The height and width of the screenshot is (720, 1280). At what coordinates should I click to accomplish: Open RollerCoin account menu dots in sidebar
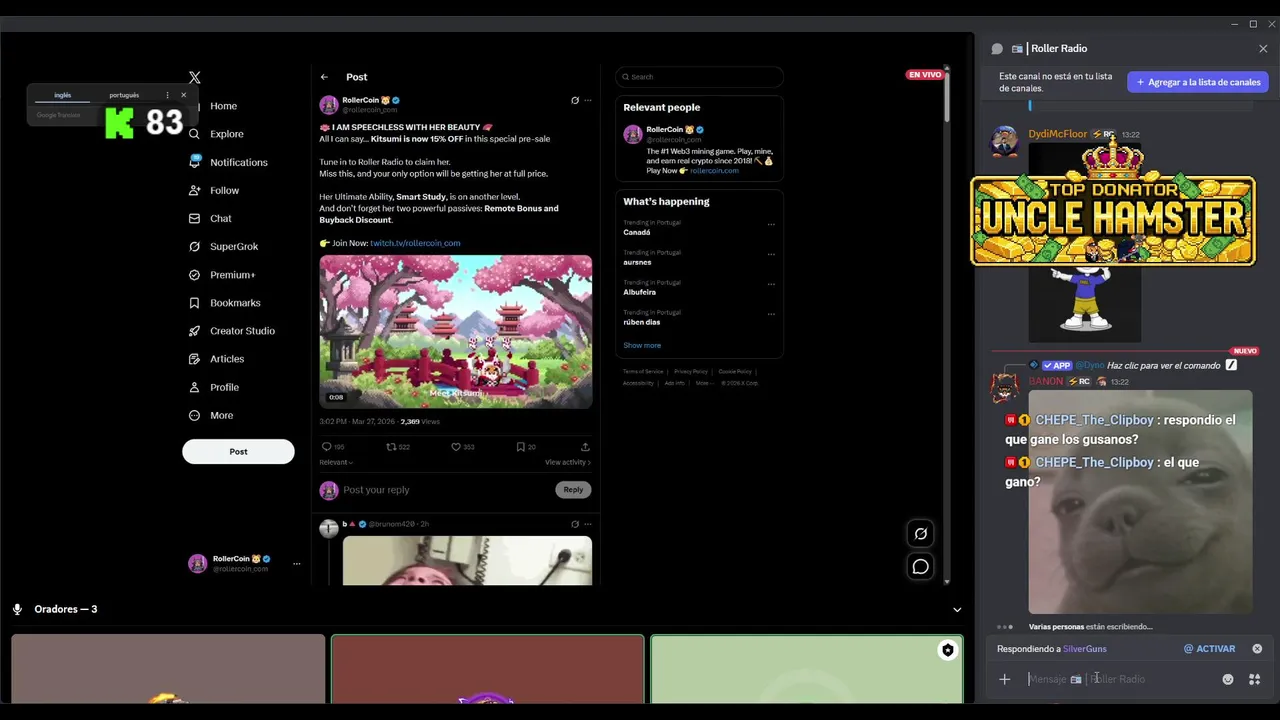pyautogui.click(x=296, y=564)
